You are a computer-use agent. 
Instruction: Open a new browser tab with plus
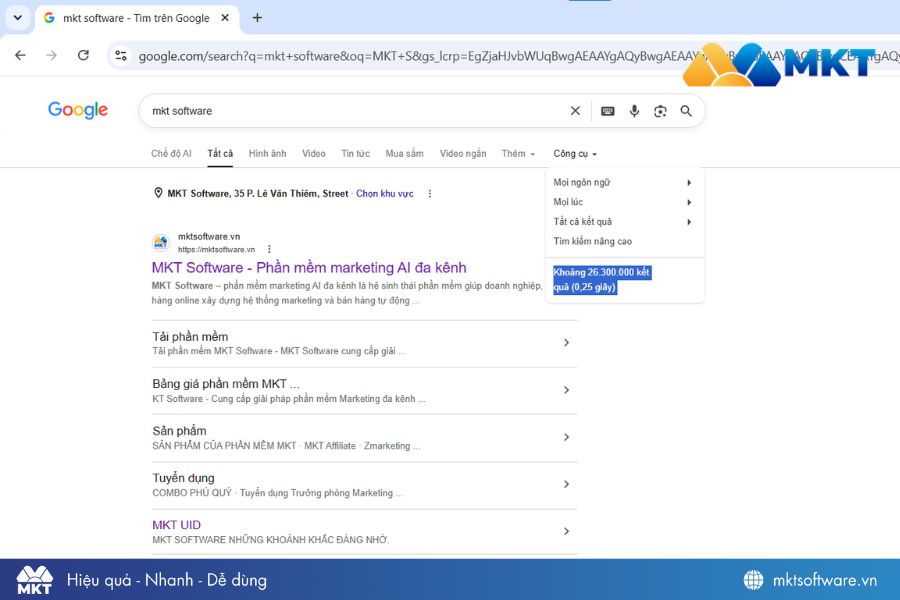coord(257,18)
